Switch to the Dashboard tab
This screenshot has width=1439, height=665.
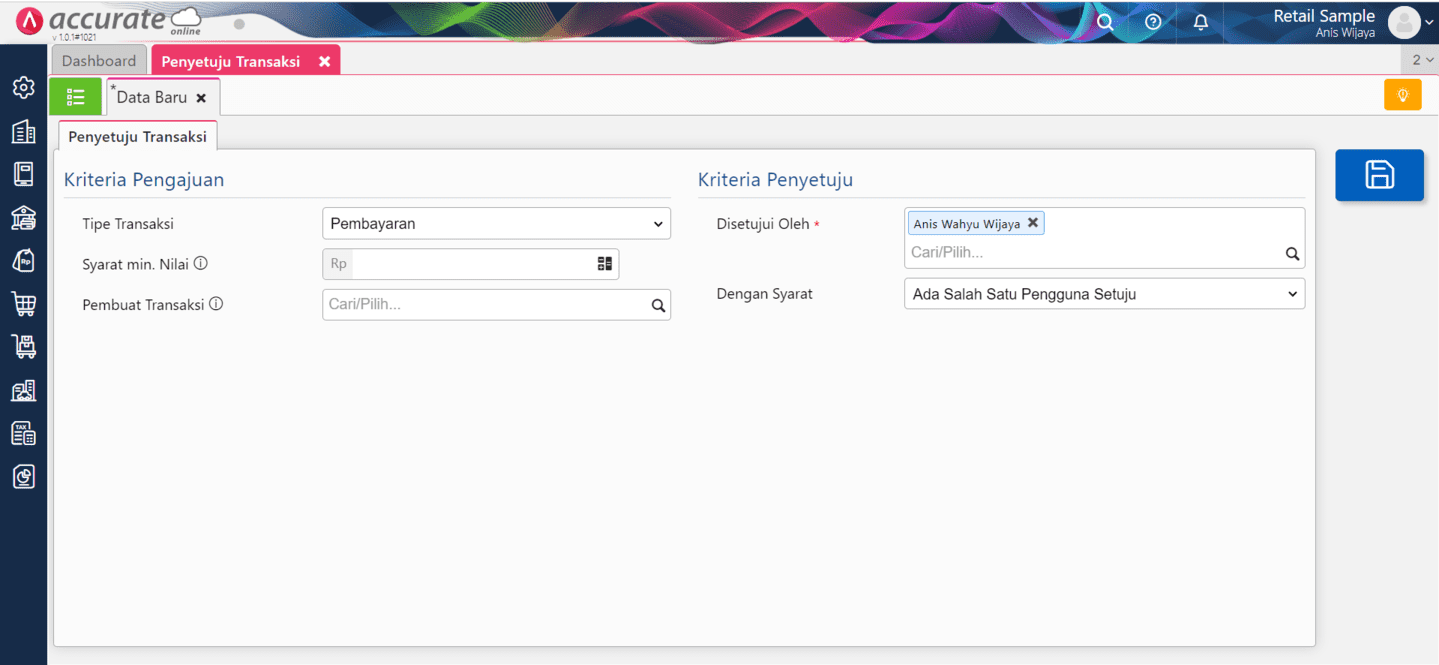pos(99,61)
